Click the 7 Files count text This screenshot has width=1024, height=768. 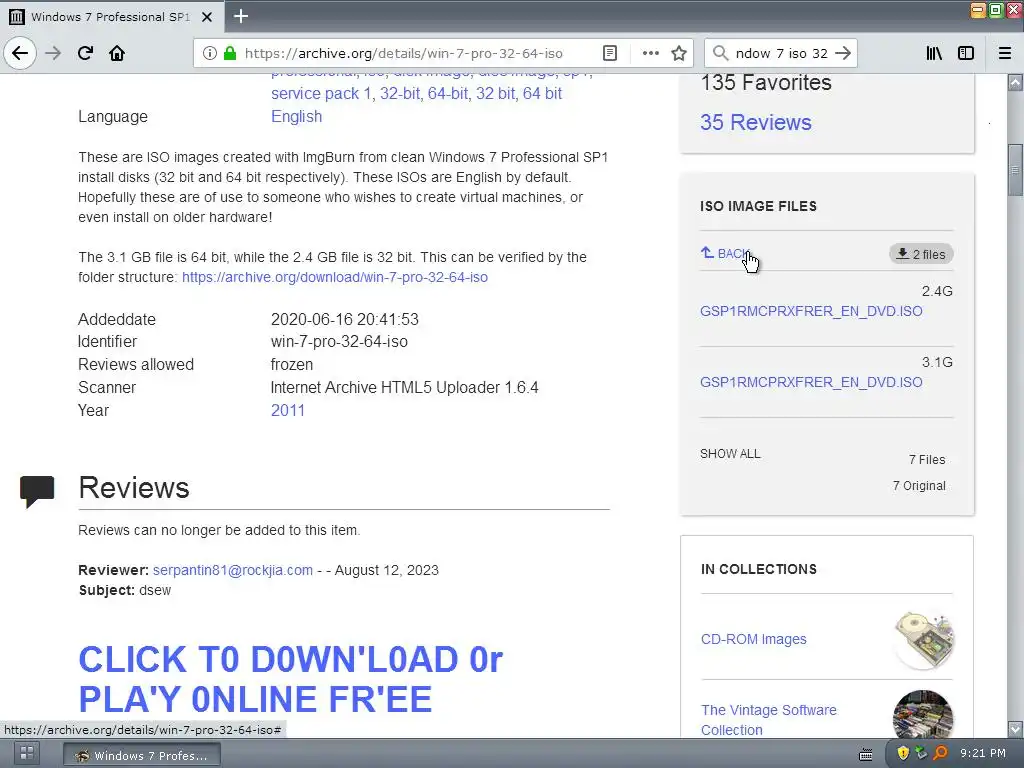click(927, 460)
